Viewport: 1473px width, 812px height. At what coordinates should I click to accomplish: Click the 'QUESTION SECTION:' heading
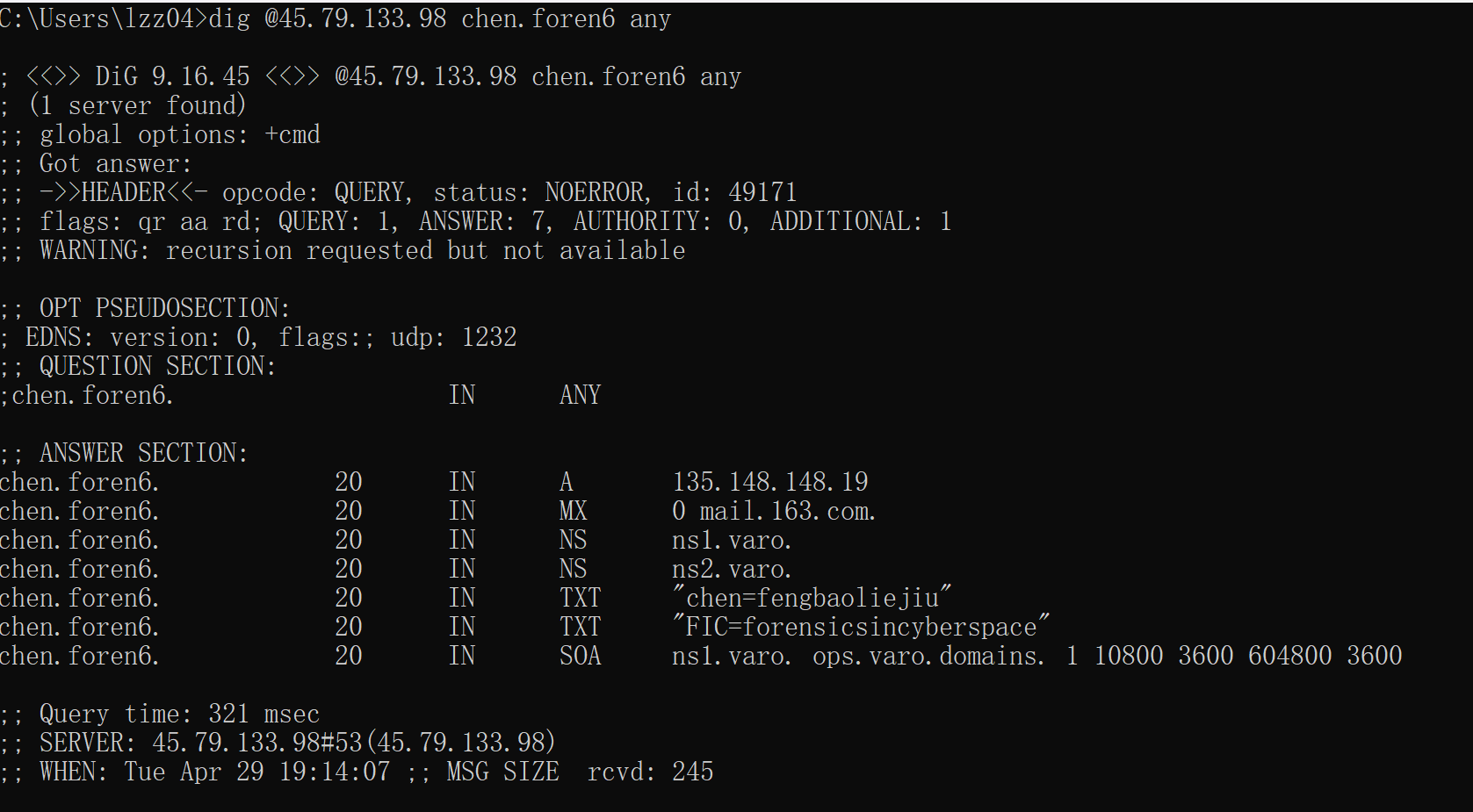pyautogui.click(x=157, y=366)
